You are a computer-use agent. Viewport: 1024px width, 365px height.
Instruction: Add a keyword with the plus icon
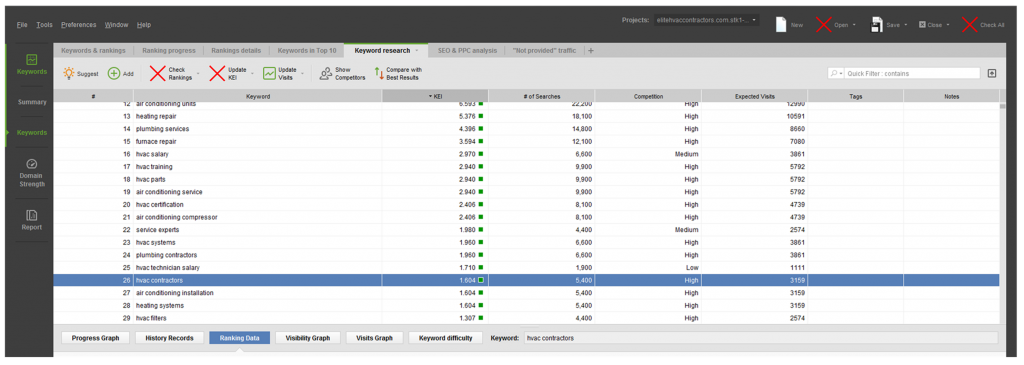point(114,74)
